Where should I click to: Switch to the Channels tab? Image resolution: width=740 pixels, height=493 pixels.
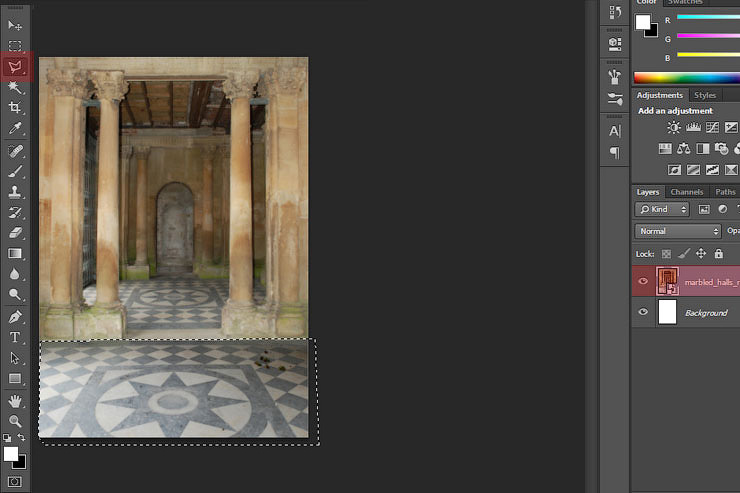click(x=687, y=192)
